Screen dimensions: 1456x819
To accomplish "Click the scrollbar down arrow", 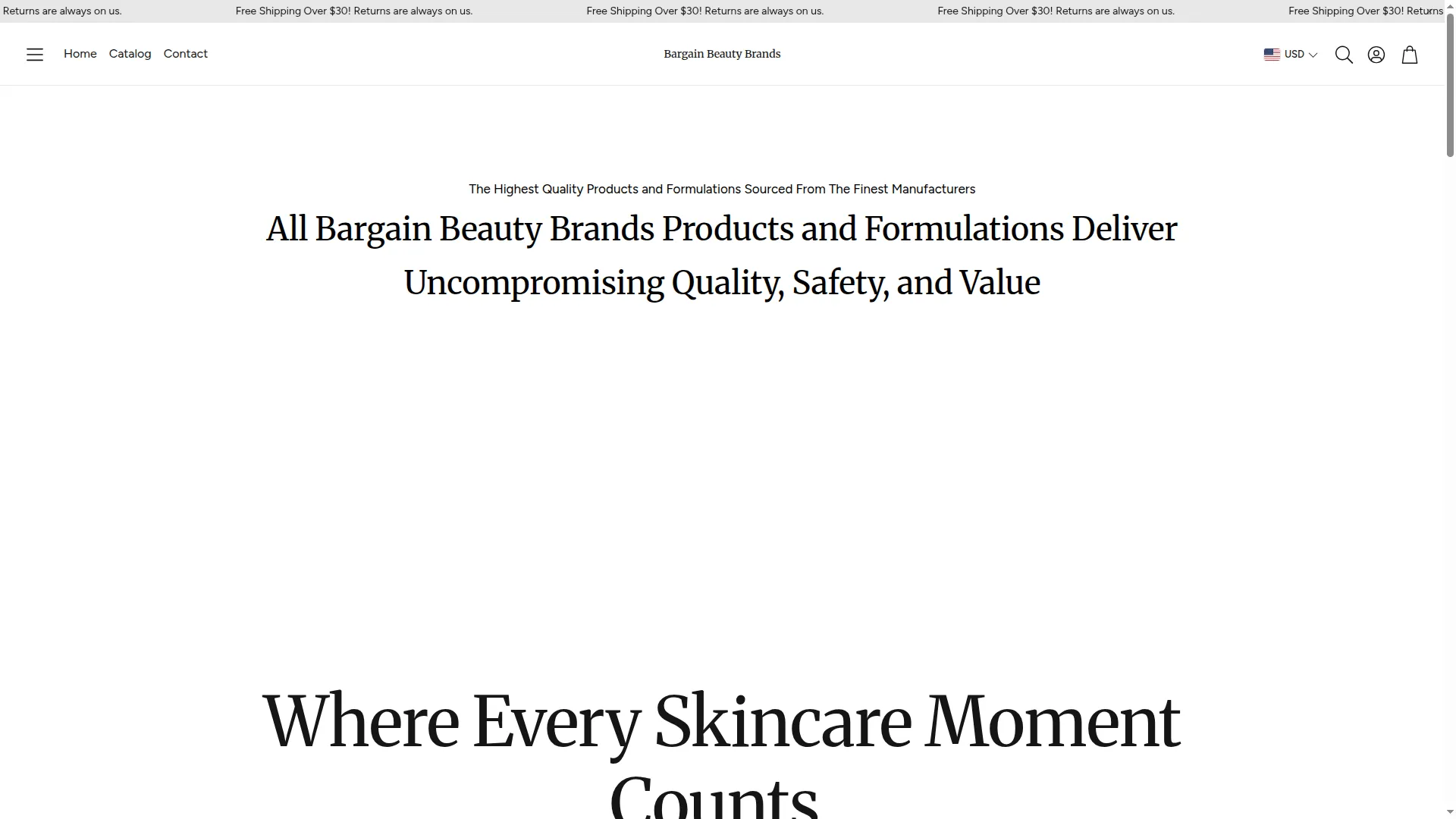I will [x=1450, y=813].
